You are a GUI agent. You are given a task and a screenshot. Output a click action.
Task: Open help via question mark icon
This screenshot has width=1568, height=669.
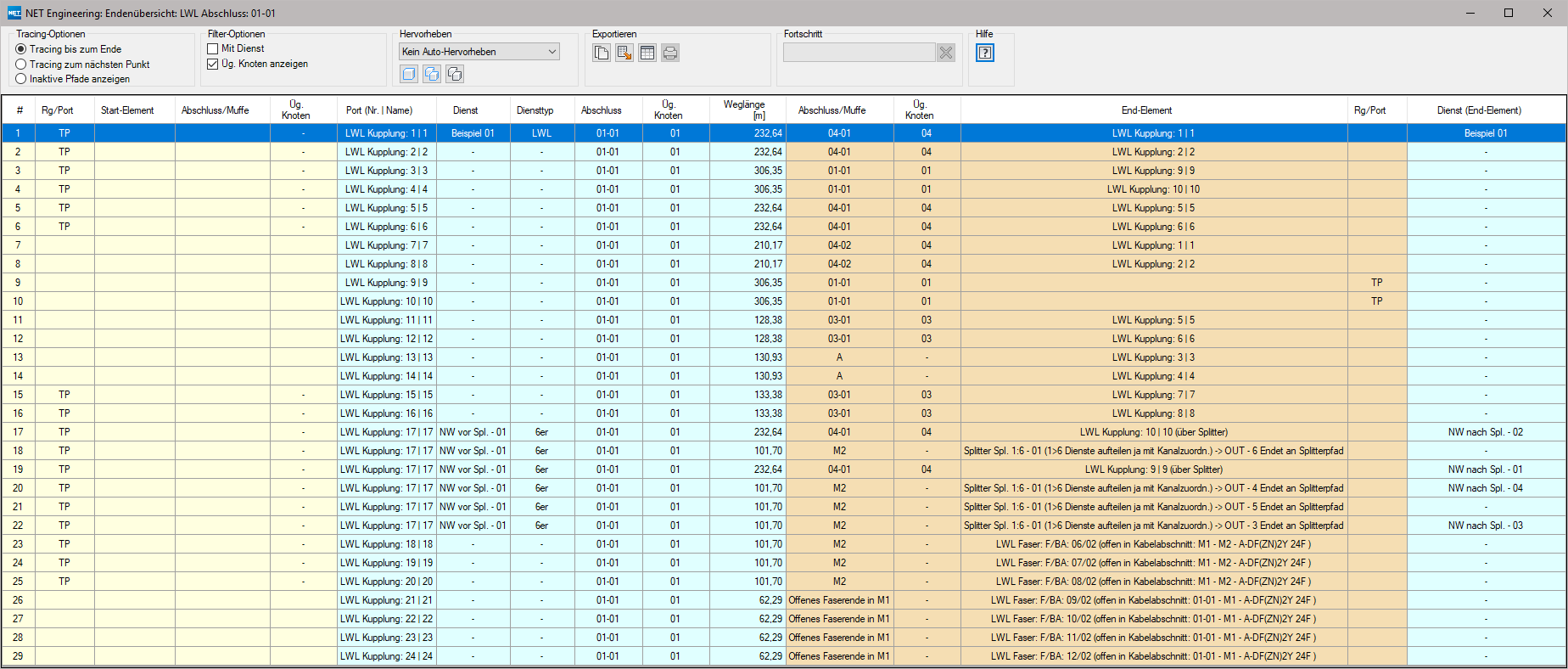click(x=984, y=53)
